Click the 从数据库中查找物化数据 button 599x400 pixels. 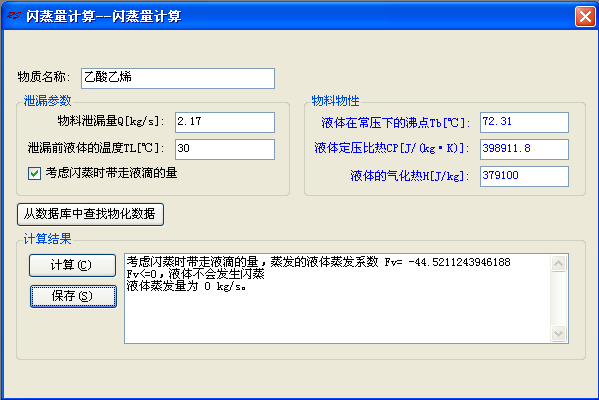[91, 214]
